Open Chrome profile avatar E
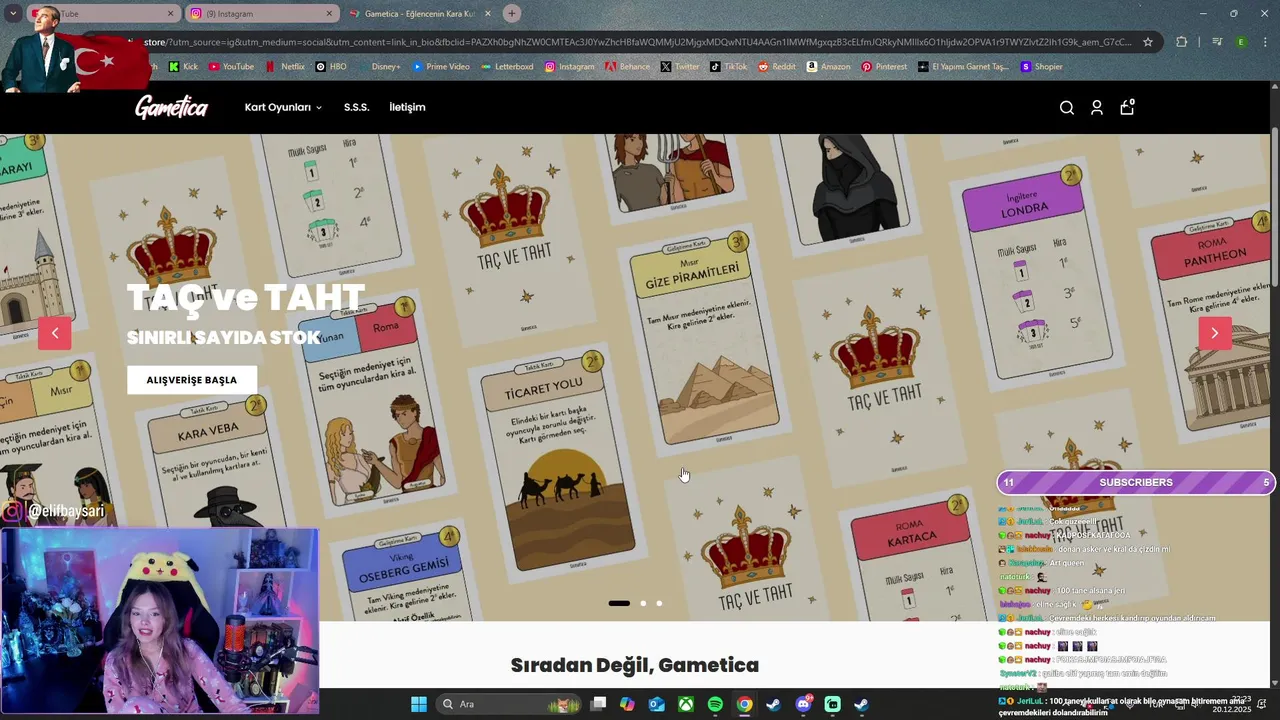The image size is (1280, 720). 1241,42
